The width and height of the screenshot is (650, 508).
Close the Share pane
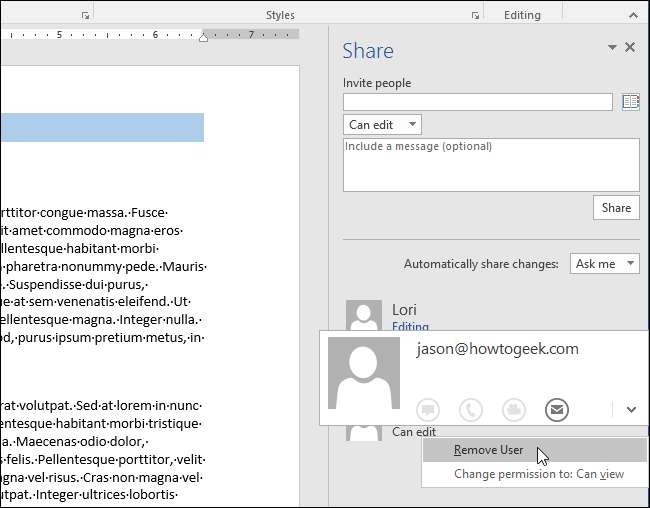630,47
